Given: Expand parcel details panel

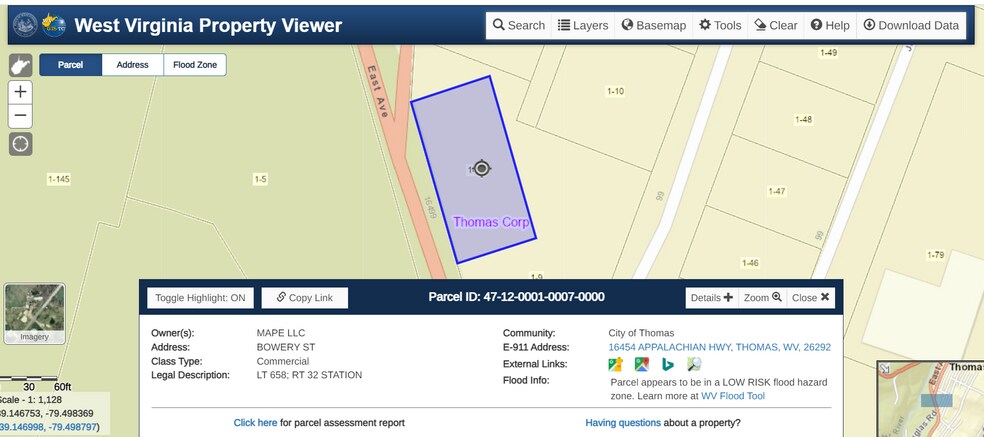Looking at the screenshot, I should [711, 297].
